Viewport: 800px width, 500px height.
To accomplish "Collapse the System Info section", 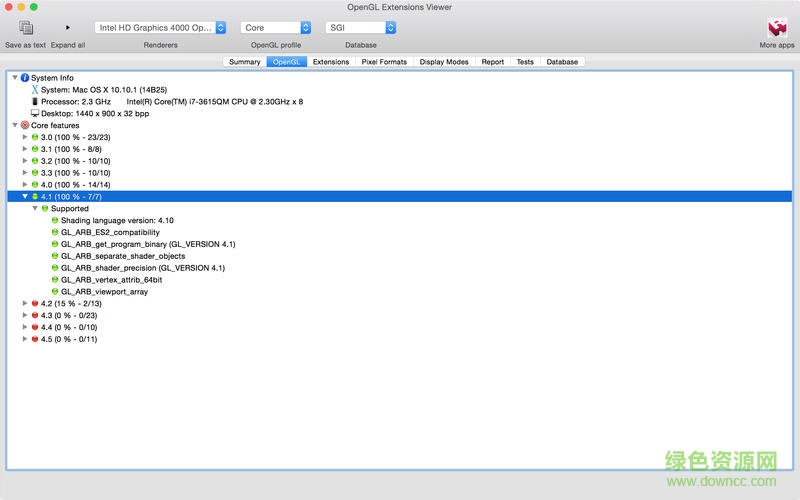I will pyautogui.click(x=14, y=77).
